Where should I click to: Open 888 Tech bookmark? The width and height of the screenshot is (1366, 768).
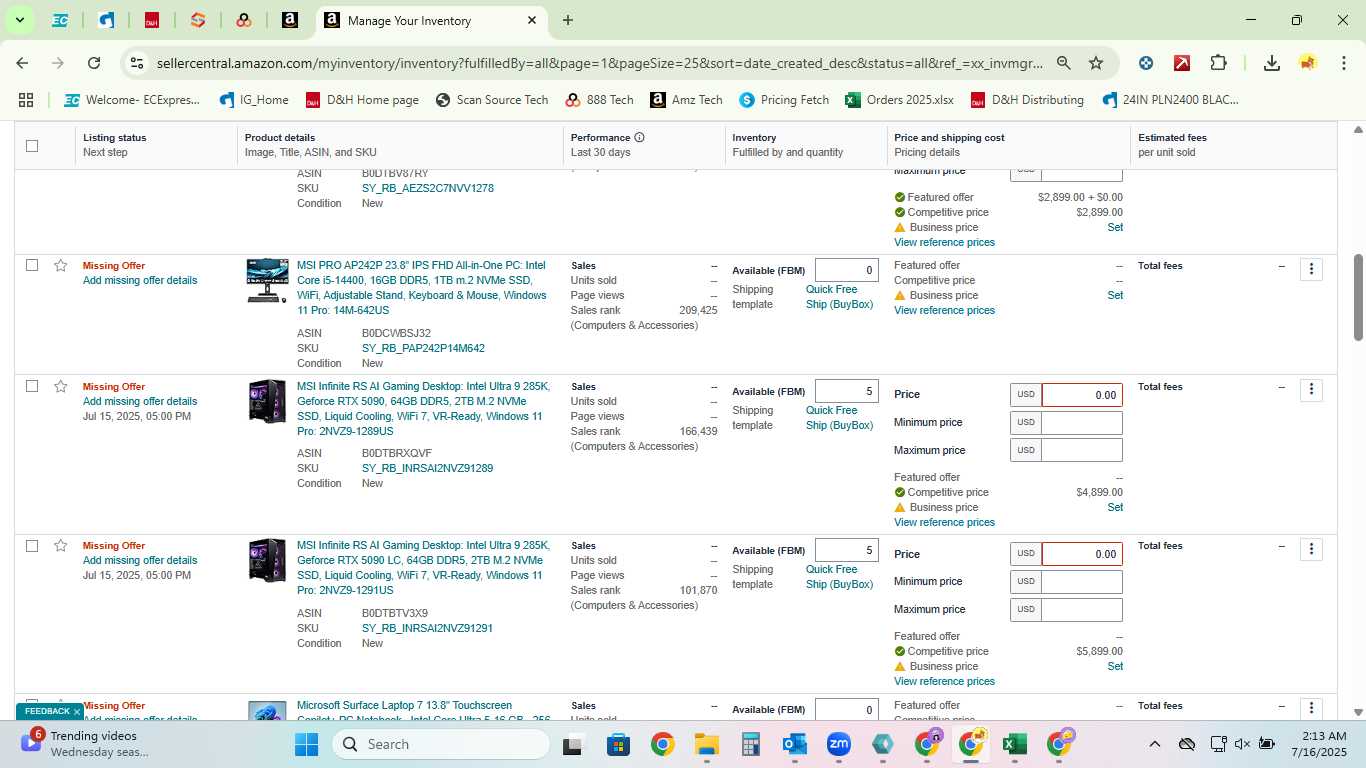[599, 100]
